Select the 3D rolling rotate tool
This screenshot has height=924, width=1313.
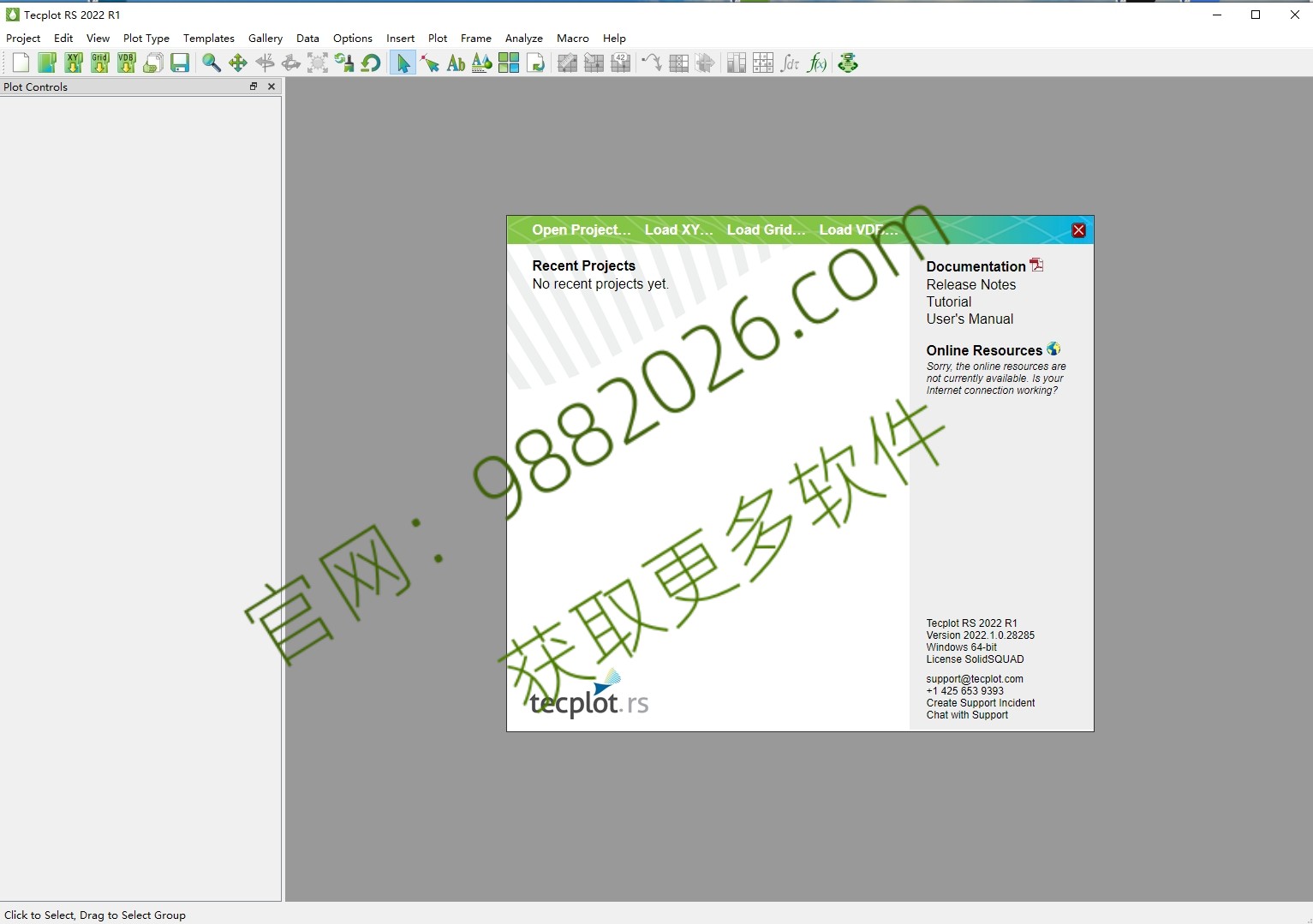[x=291, y=63]
